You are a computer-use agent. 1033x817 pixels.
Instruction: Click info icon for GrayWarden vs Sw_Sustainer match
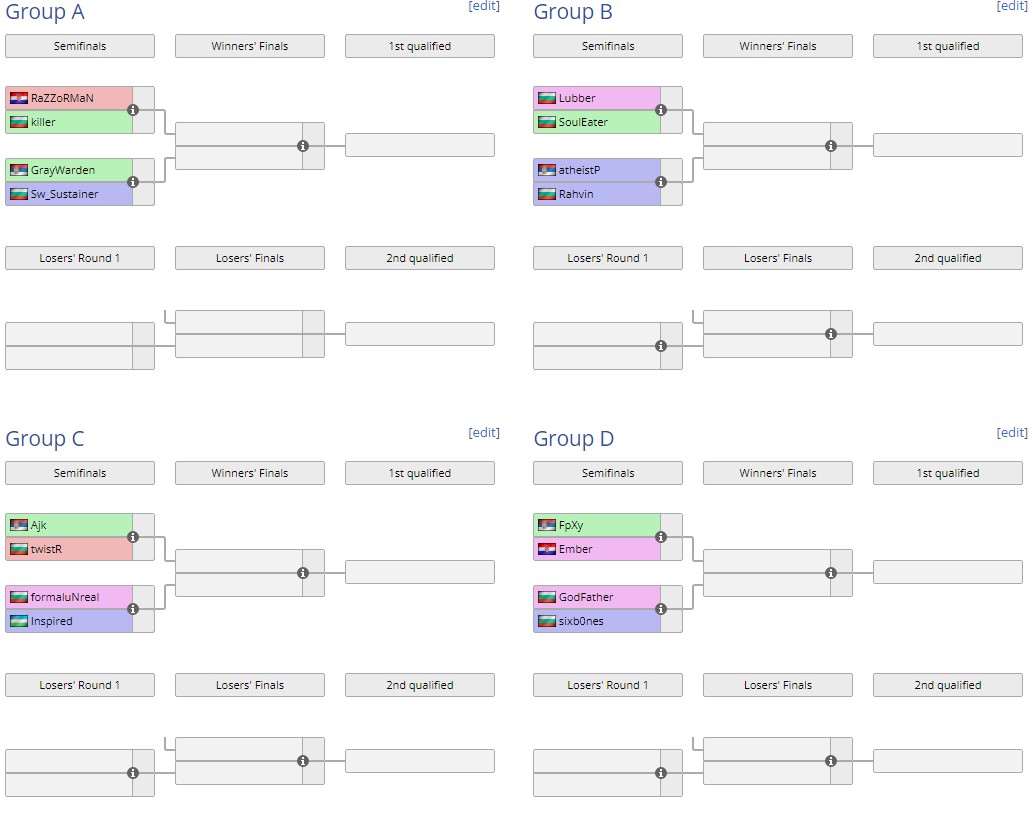(x=133, y=182)
